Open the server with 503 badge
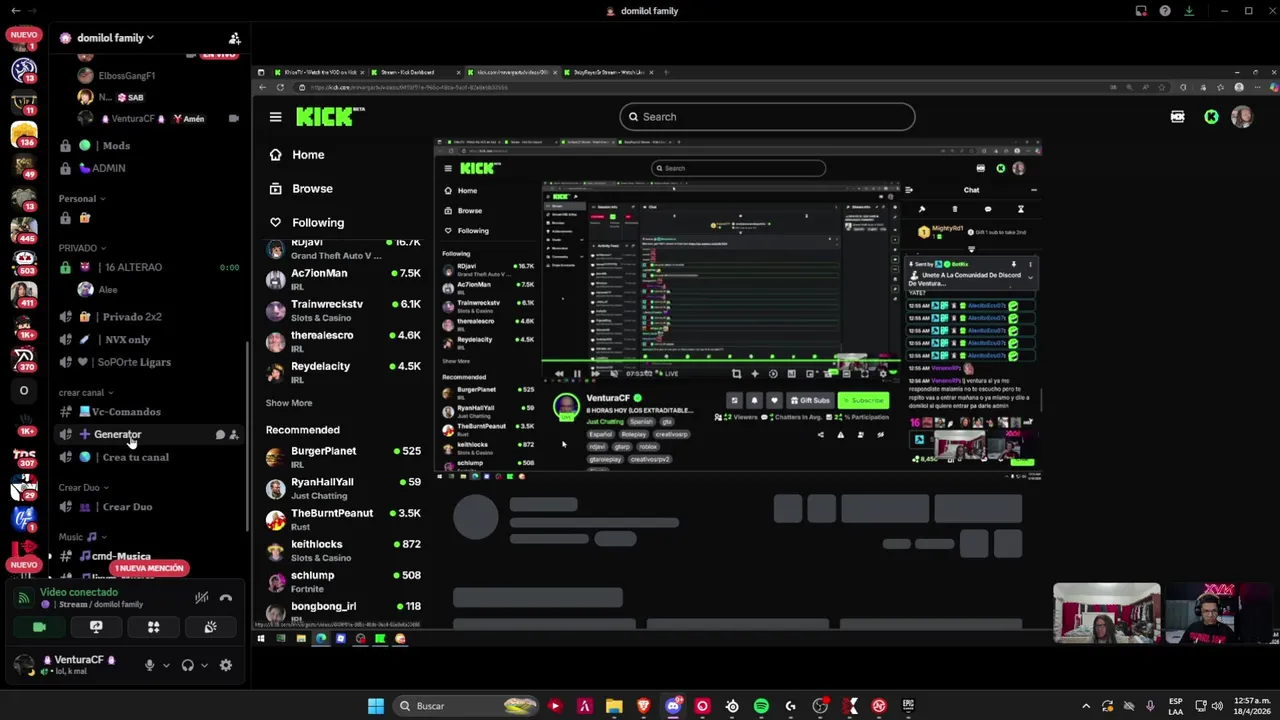Viewport: 1280px width, 720px height. click(24, 262)
